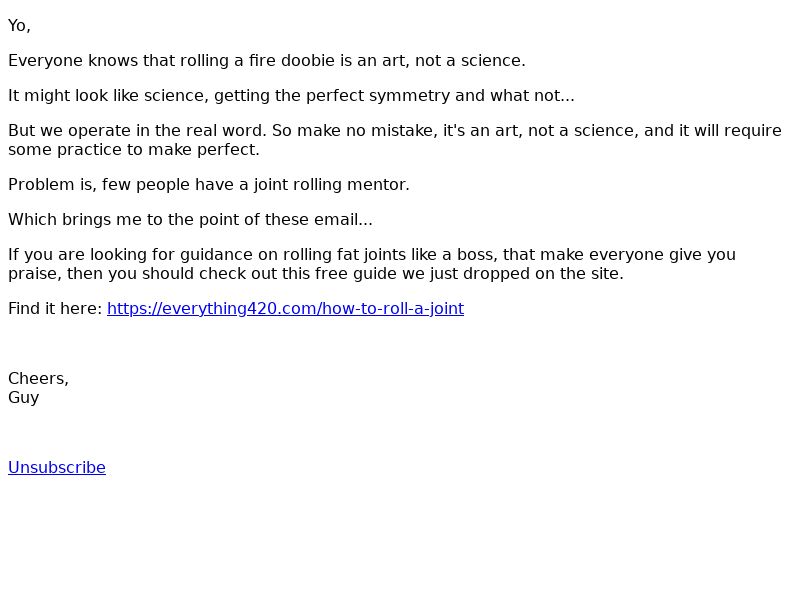This screenshot has width=800, height=600.
Task: Click the Unsubscribe link
Action: pyautogui.click(x=57, y=468)
